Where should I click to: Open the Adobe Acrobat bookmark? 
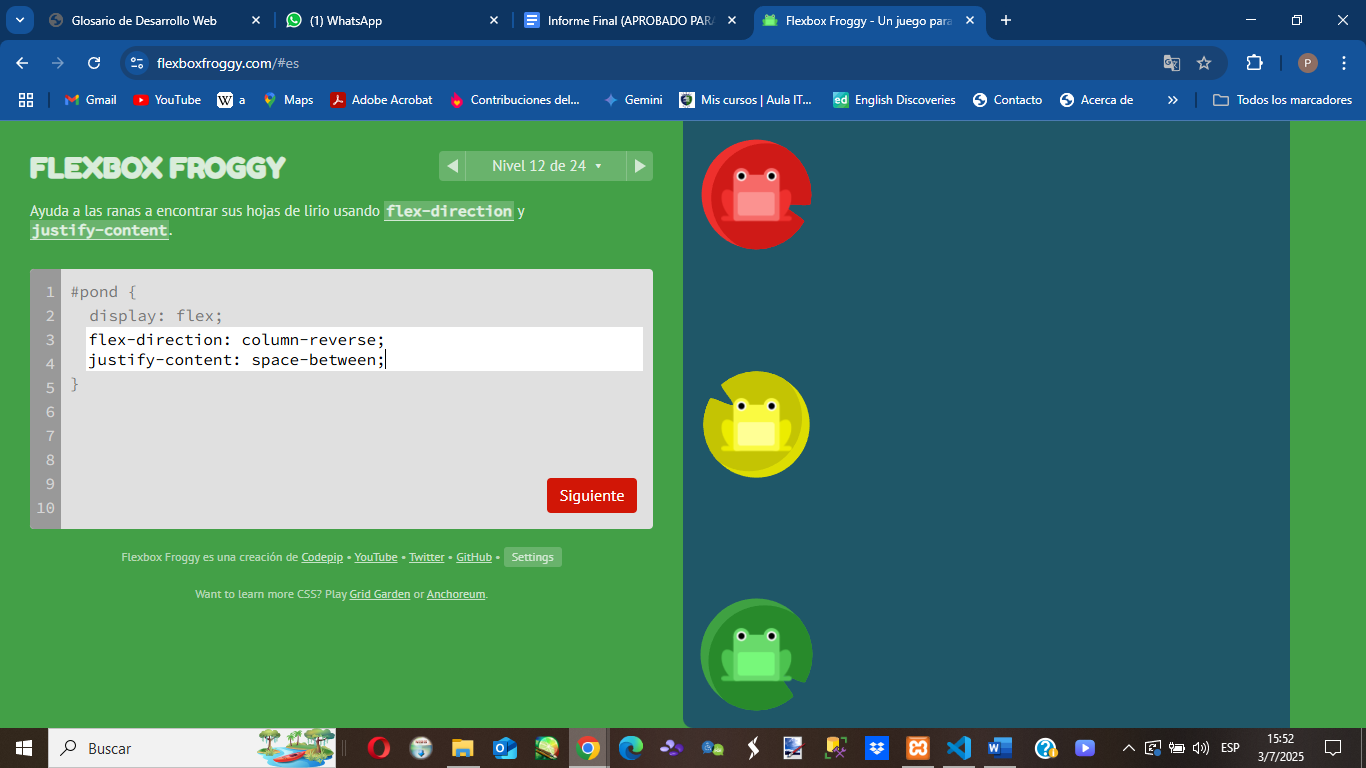(x=382, y=100)
